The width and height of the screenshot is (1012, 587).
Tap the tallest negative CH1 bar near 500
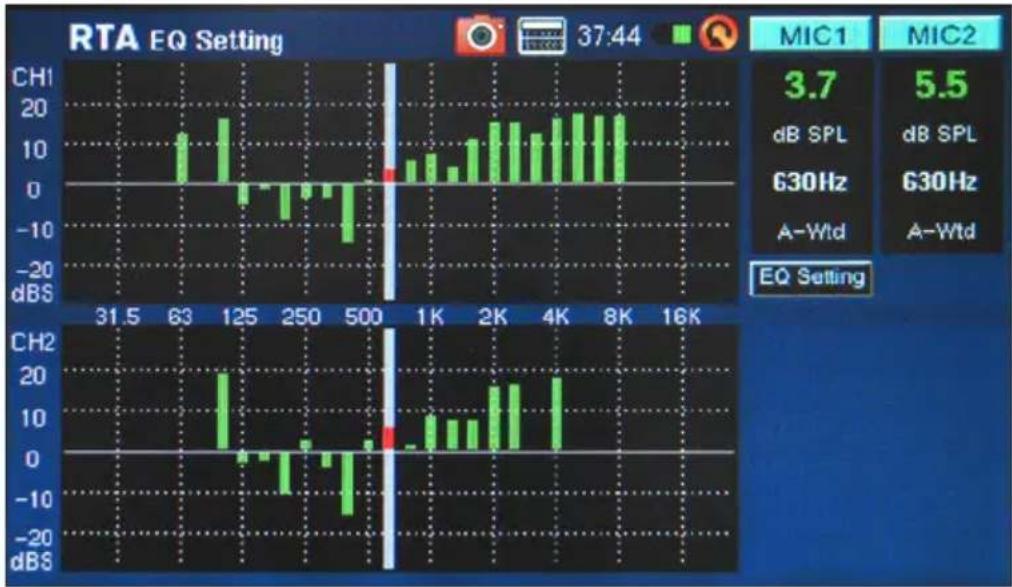[348, 213]
